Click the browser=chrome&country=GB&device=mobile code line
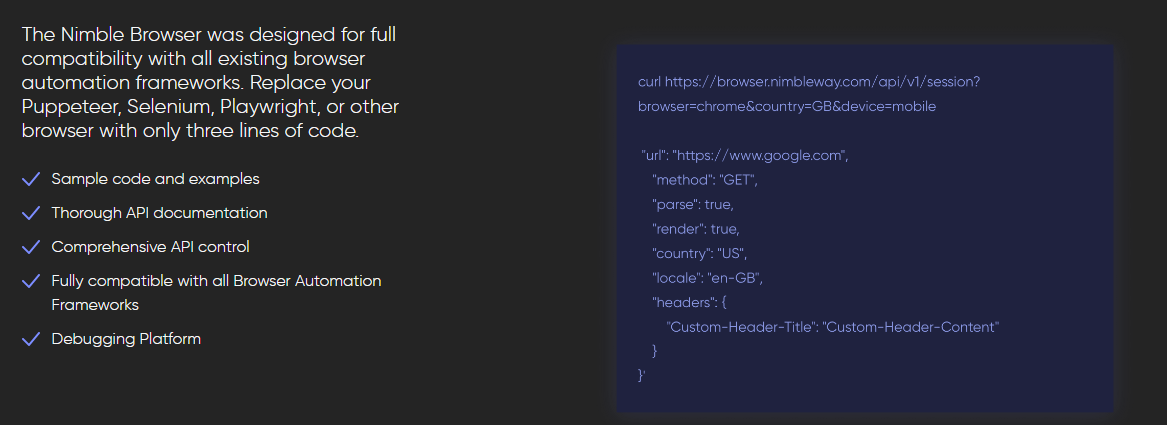1167x425 pixels. pyautogui.click(x=787, y=106)
